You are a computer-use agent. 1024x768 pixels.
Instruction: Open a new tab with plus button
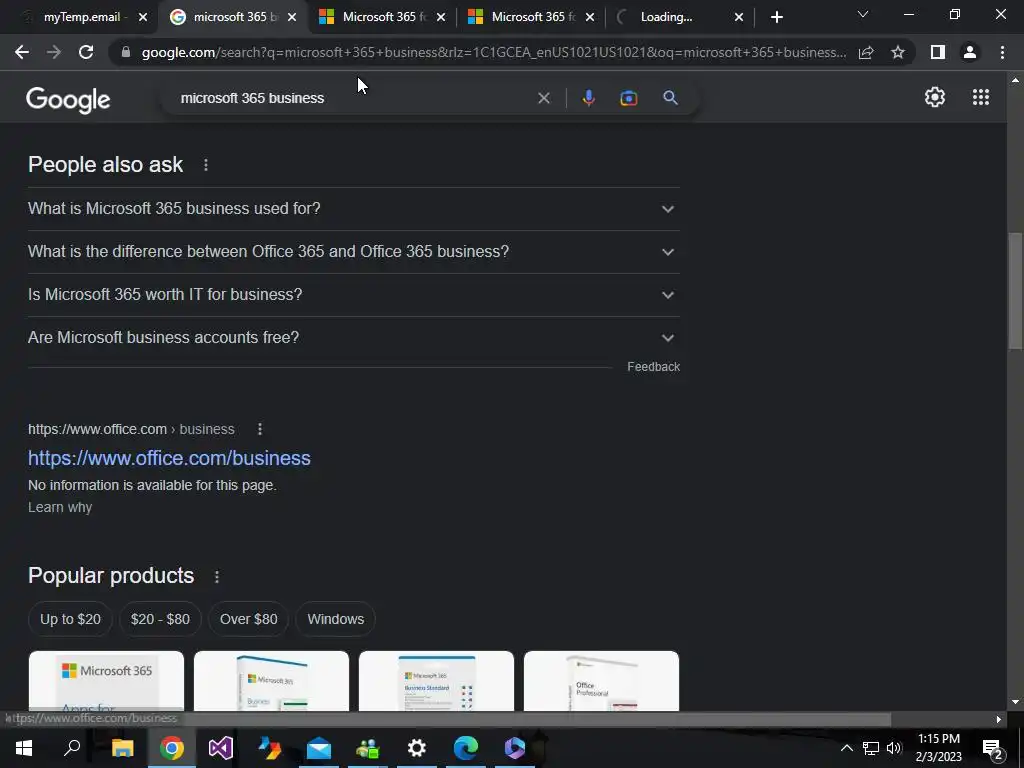tap(776, 17)
